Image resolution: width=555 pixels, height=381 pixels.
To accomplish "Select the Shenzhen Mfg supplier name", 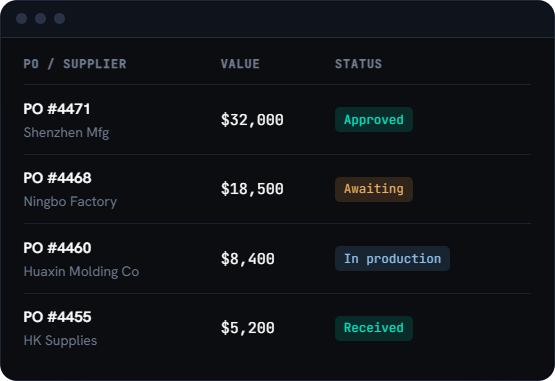I will click(66, 133).
